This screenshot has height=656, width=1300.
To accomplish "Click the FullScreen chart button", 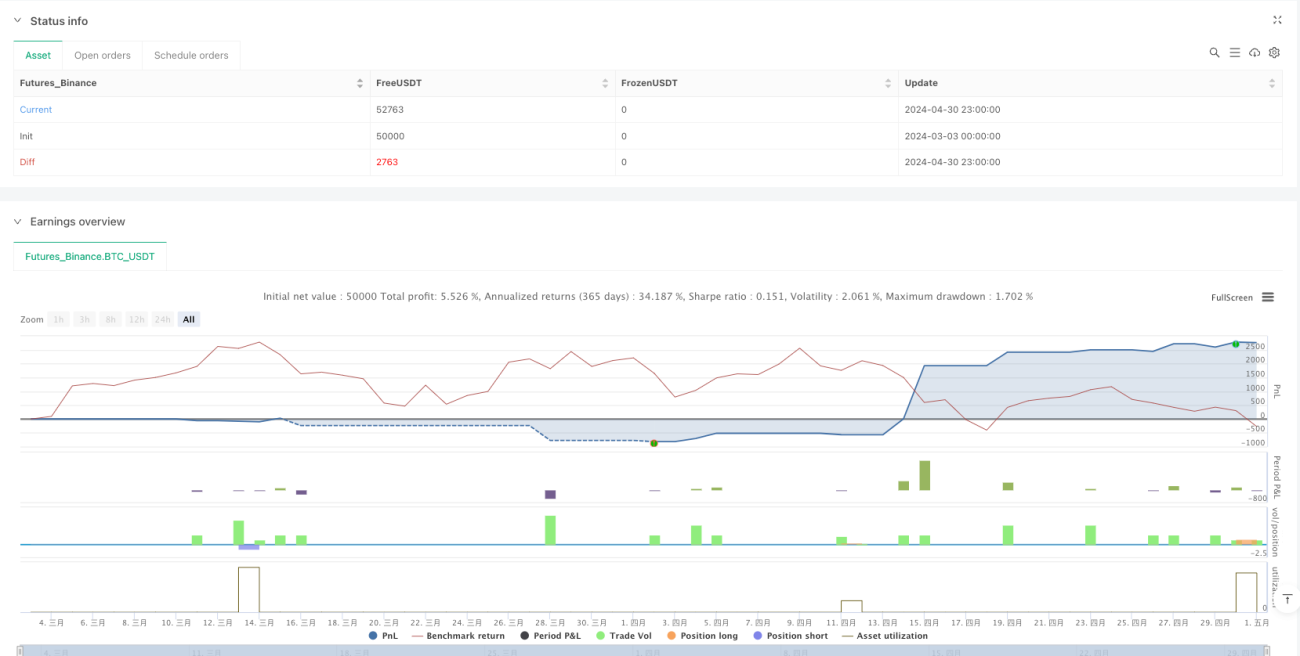I will (1231, 297).
